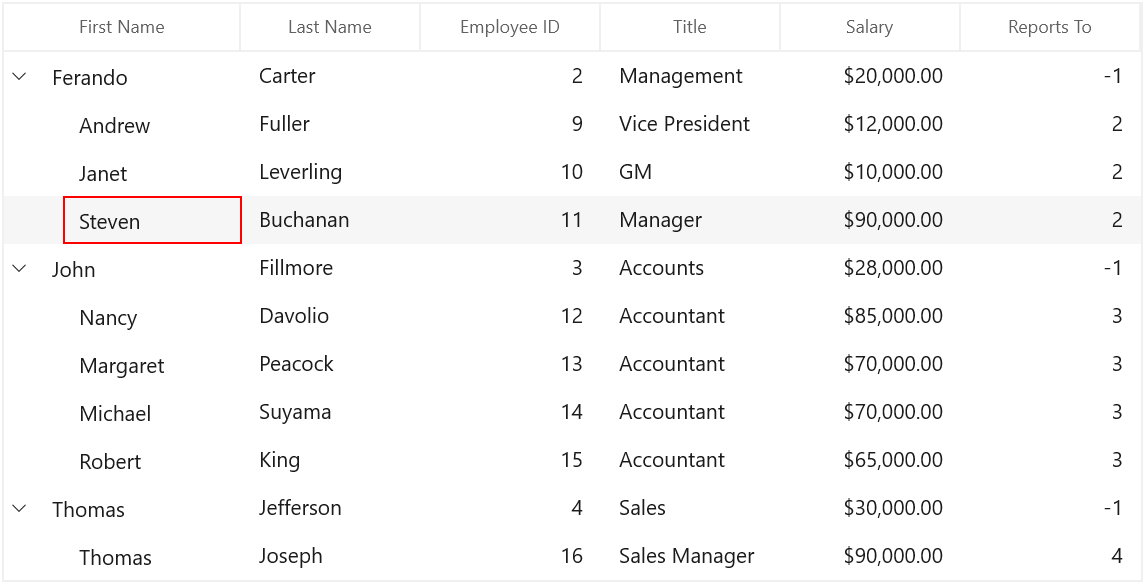Select Thomas in the Joseph row
The height and width of the screenshot is (584, 1145).
115,558
